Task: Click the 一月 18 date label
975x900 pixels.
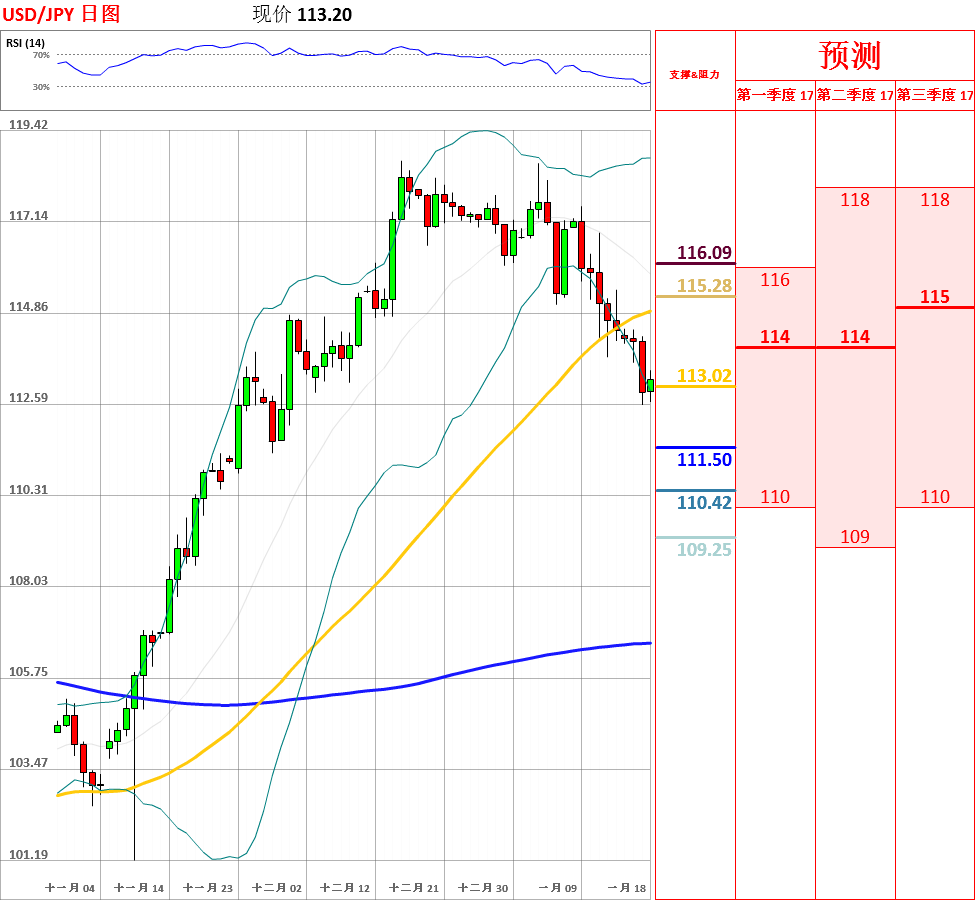Action: coord(627,888)
